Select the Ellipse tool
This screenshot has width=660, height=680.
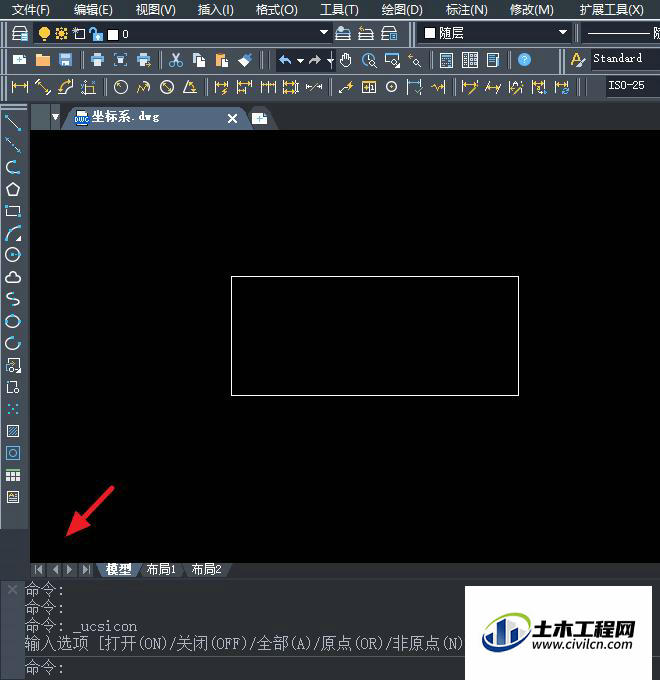(13, 321)
